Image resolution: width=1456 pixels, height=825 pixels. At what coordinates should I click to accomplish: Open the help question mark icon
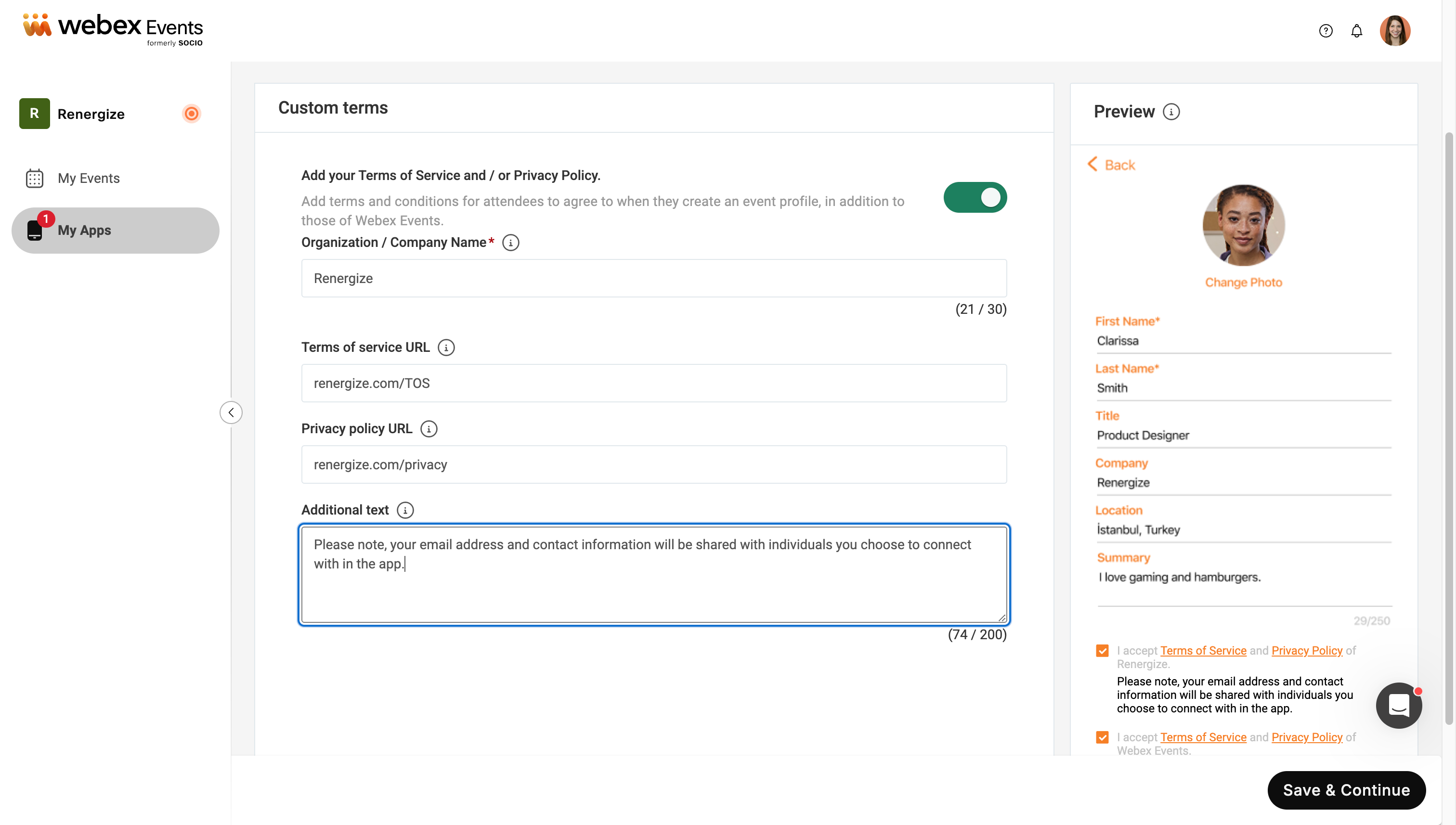coord(1325,31)
